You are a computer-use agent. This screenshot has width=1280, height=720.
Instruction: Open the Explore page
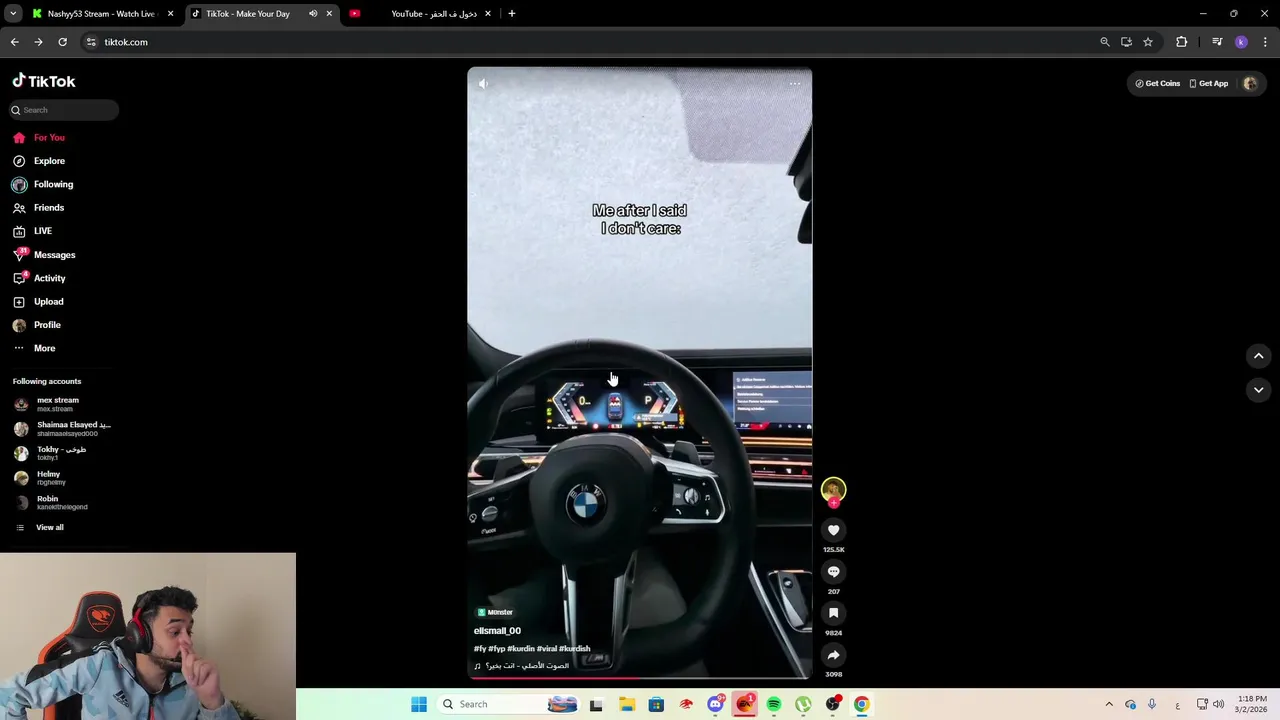pyautogui.click(x=39, y=161)
